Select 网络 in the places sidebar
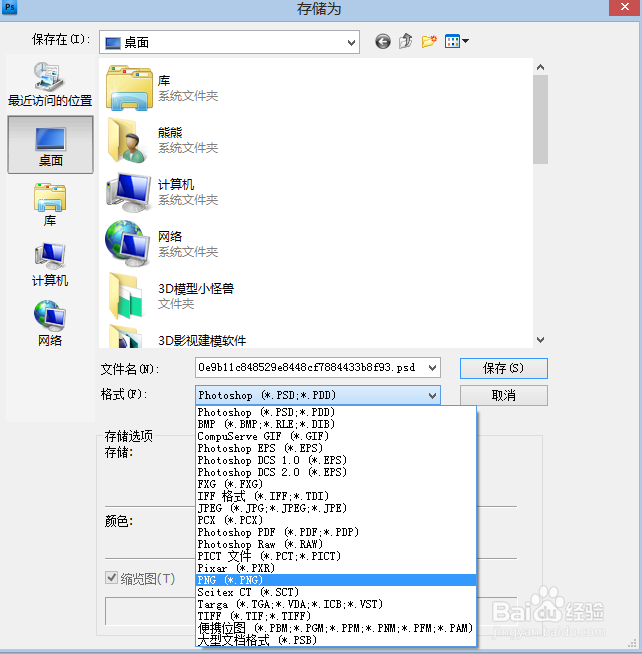 pyautogui.click(x=50, y=324)
